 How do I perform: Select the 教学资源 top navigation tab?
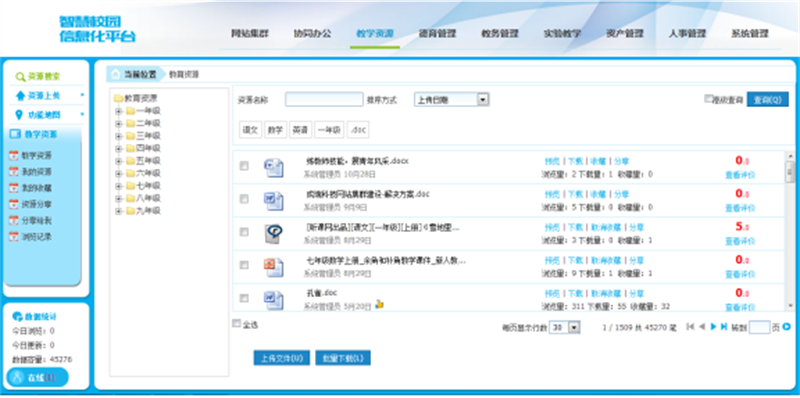pos(375,34)
